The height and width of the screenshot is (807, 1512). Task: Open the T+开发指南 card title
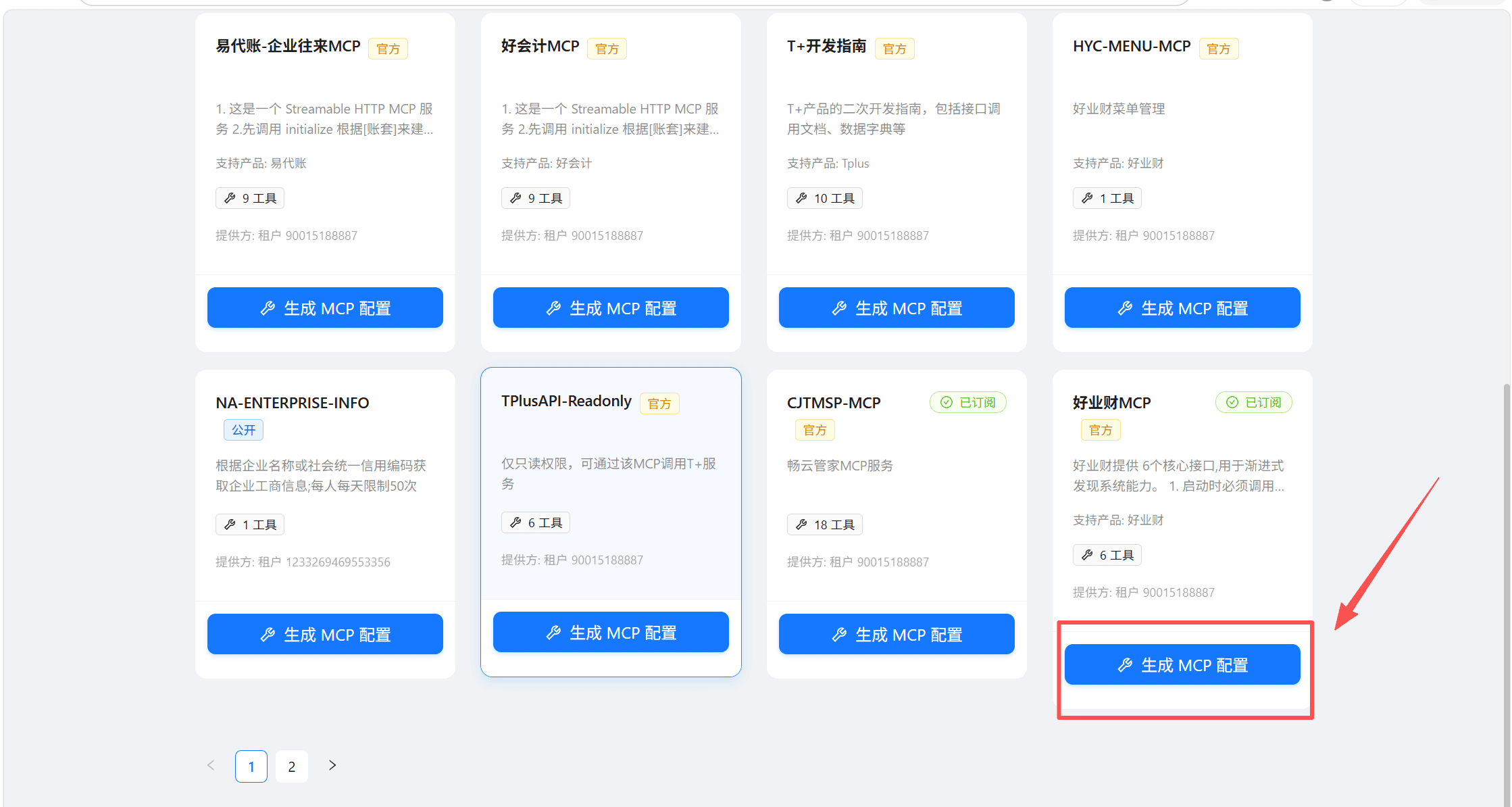click(826, 46)
